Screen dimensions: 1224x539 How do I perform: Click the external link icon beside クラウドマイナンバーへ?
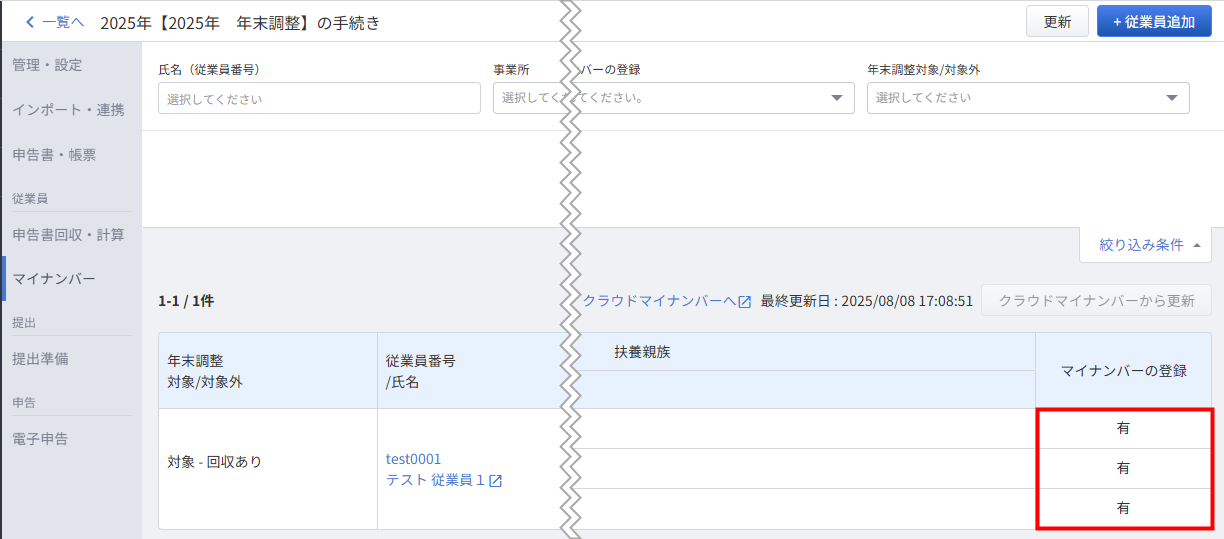pos(745,301)
